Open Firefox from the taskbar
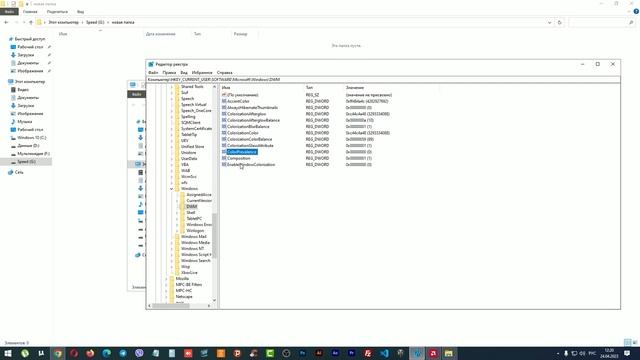The height and width of the screenshot is (360, 640). point(90,353)
